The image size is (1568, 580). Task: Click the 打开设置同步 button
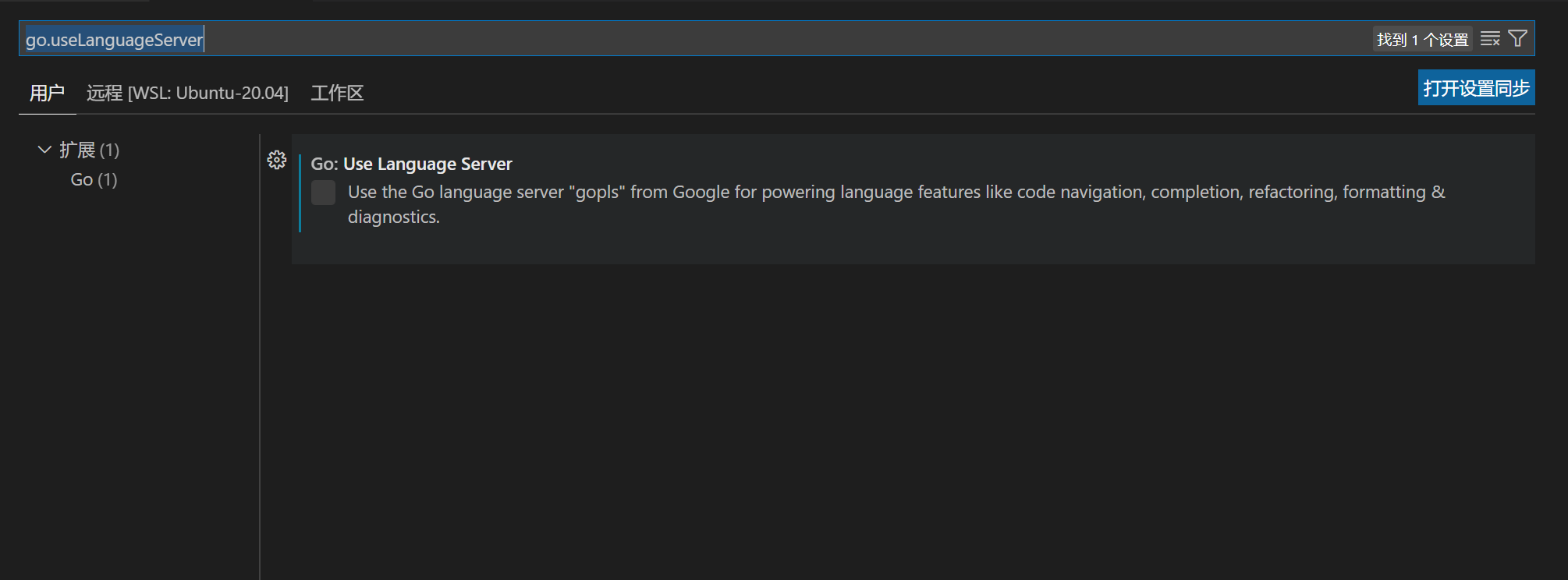(x=1476, y=88)
